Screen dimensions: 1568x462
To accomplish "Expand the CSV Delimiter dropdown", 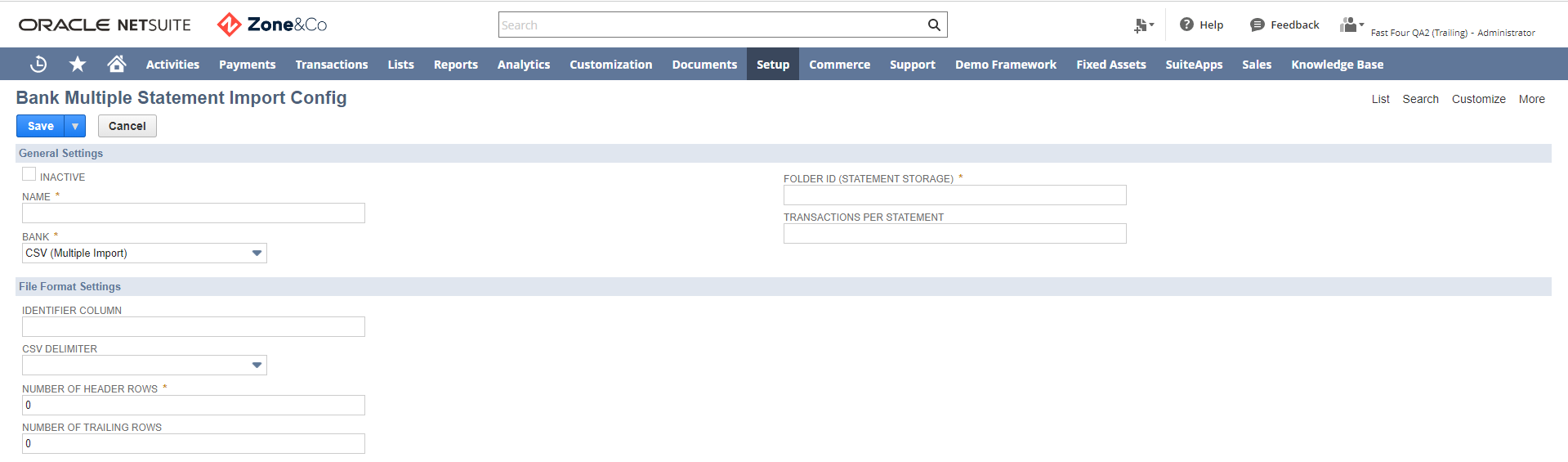I will [257, 366].
